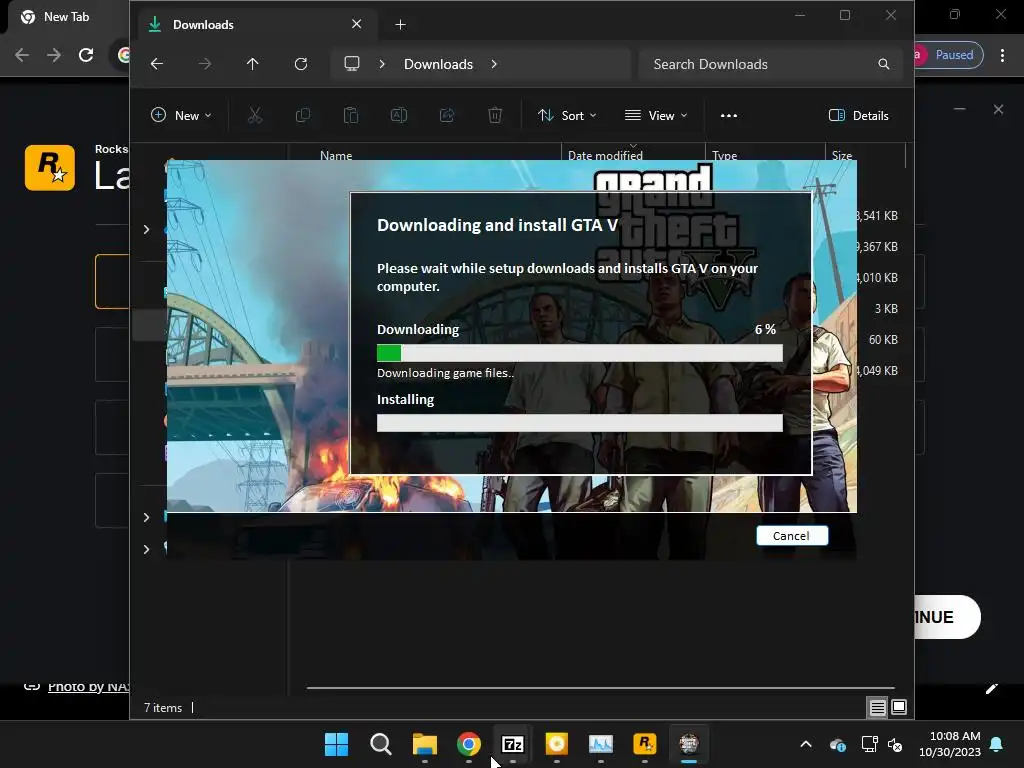The image size is (1024, 768).
Task: Open the Sort dropdown menu
Action: [567, 116]
